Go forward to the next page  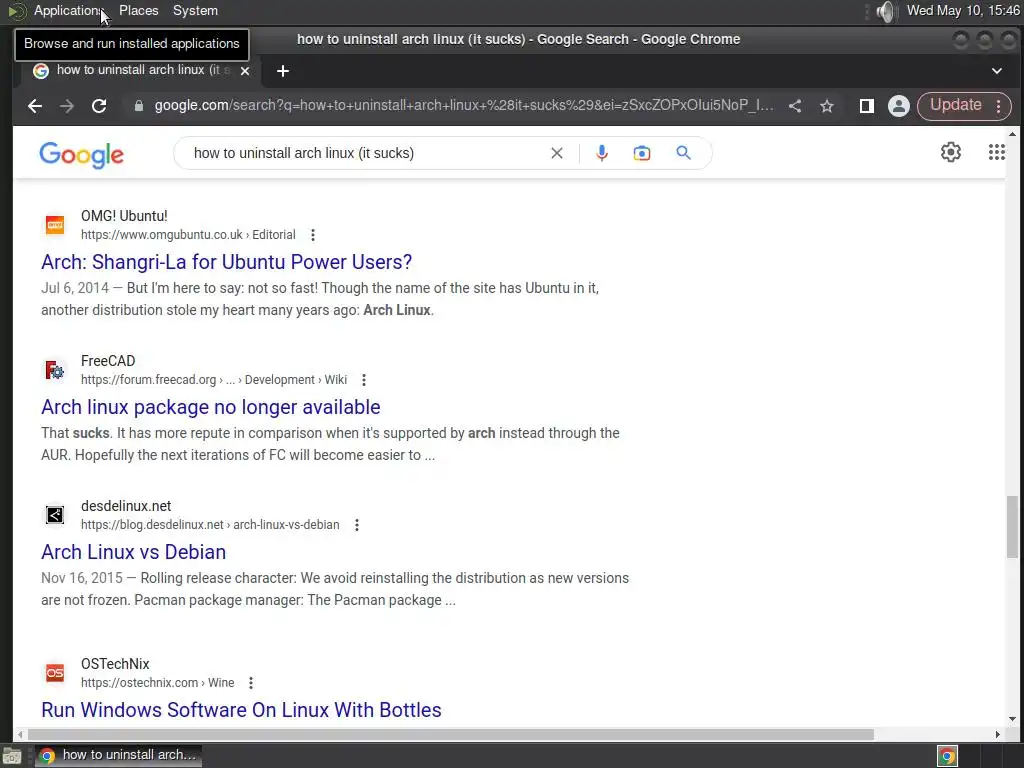[x=67, y=106]
